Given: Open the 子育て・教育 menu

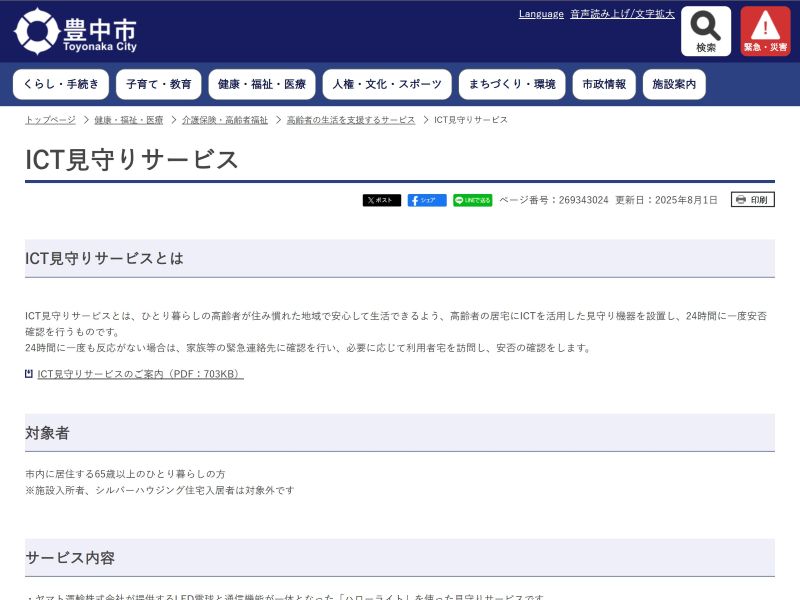Looking at the screenshot, I should [158, 85].
